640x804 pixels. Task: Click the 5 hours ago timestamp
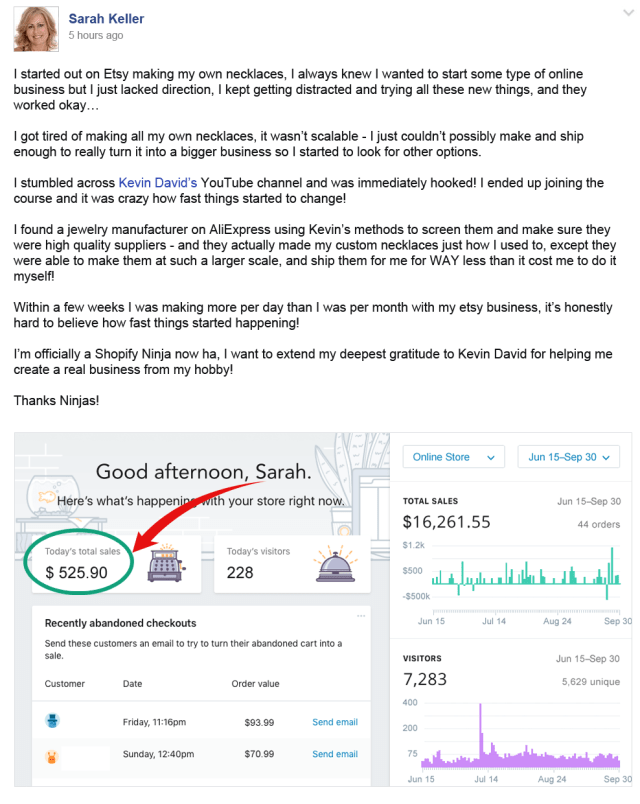(96, 35)
